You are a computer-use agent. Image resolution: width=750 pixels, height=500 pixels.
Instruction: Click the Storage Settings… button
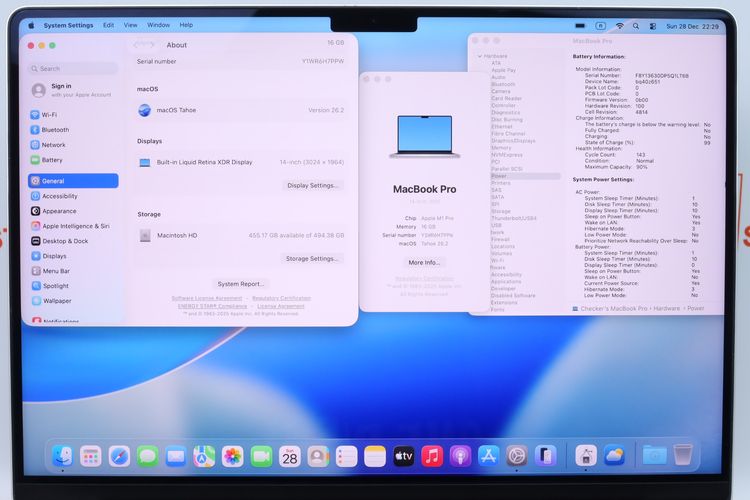point(312,258)
